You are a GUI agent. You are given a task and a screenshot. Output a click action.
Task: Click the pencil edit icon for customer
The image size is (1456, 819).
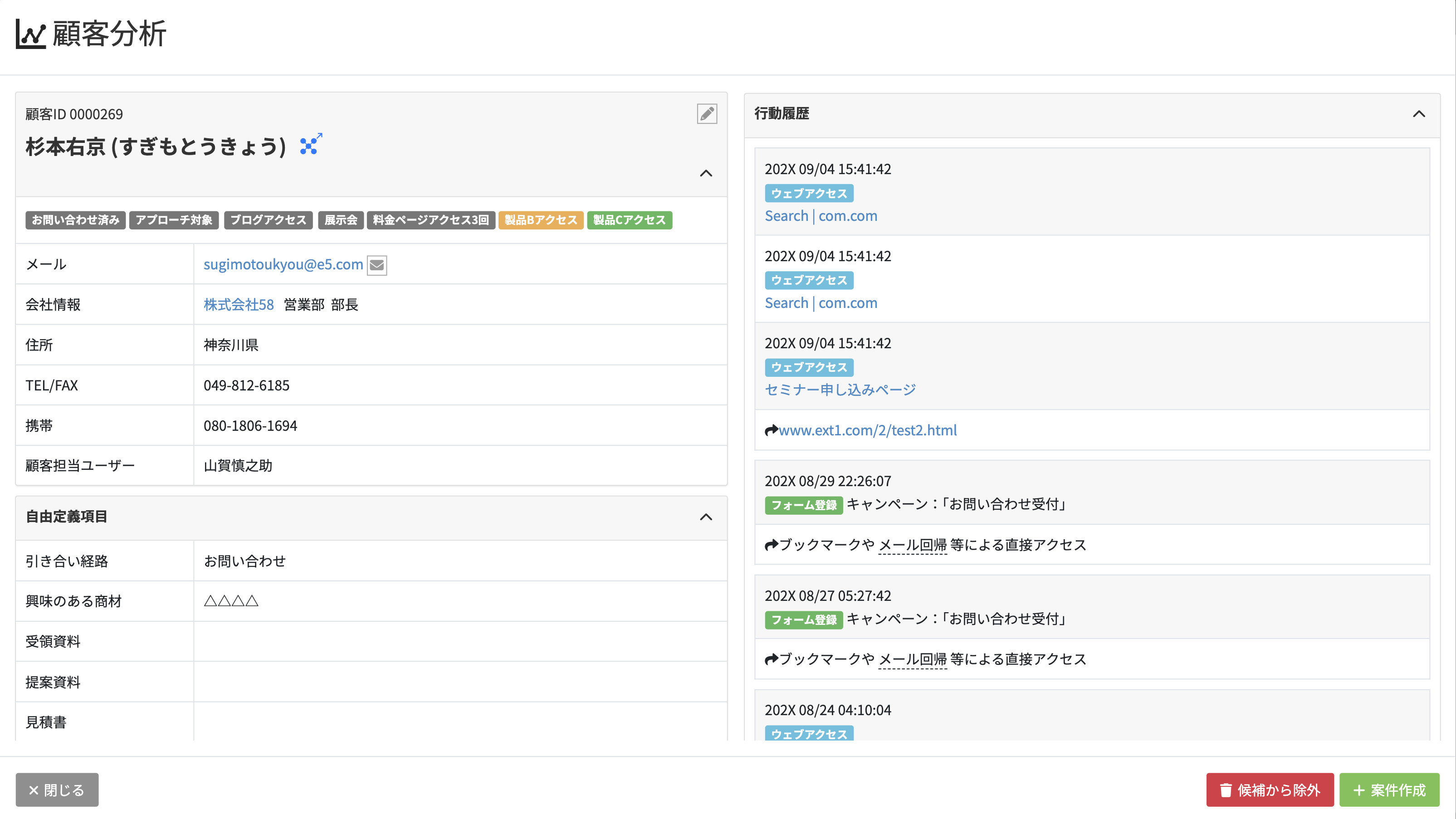pyautogui.click(x=707, y=114)
